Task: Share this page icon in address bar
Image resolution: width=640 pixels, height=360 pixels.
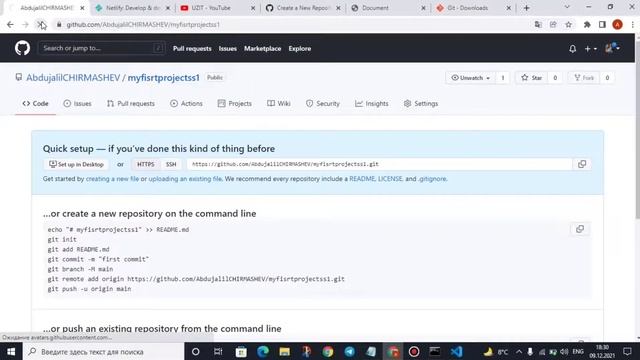Action: pyautogui.click(x=553, y=24)
